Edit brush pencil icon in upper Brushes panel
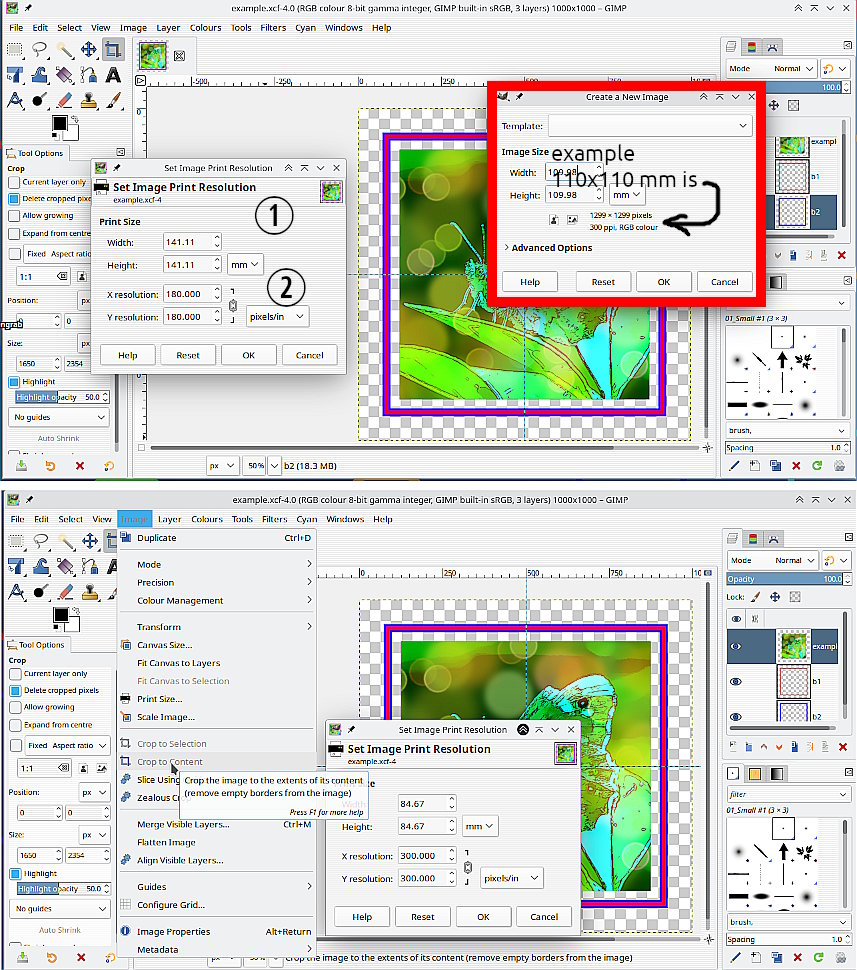This screenshot has height=970, width=857. click(734, 466)
